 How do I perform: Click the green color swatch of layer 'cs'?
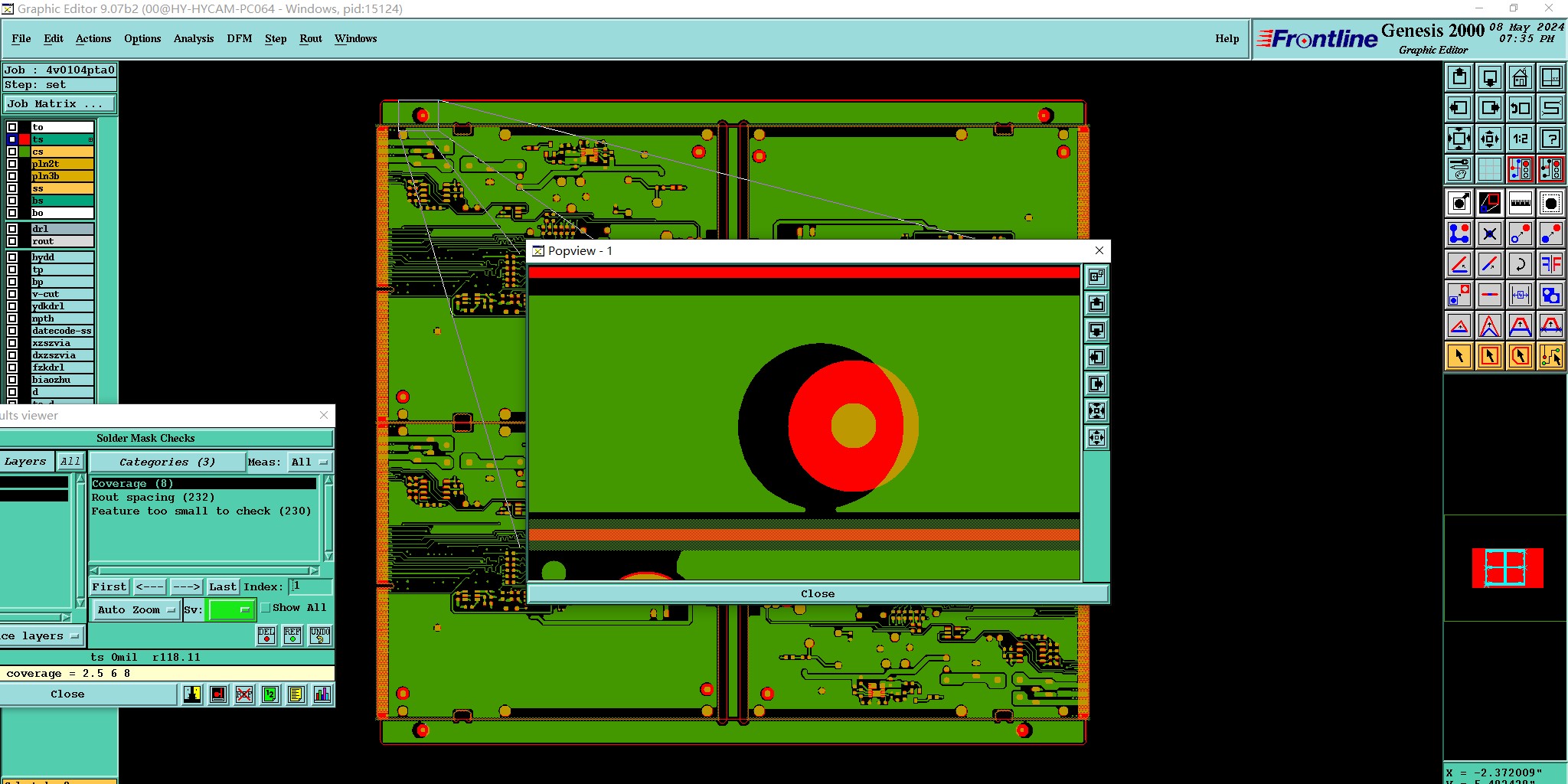click(x=24, y=152)
